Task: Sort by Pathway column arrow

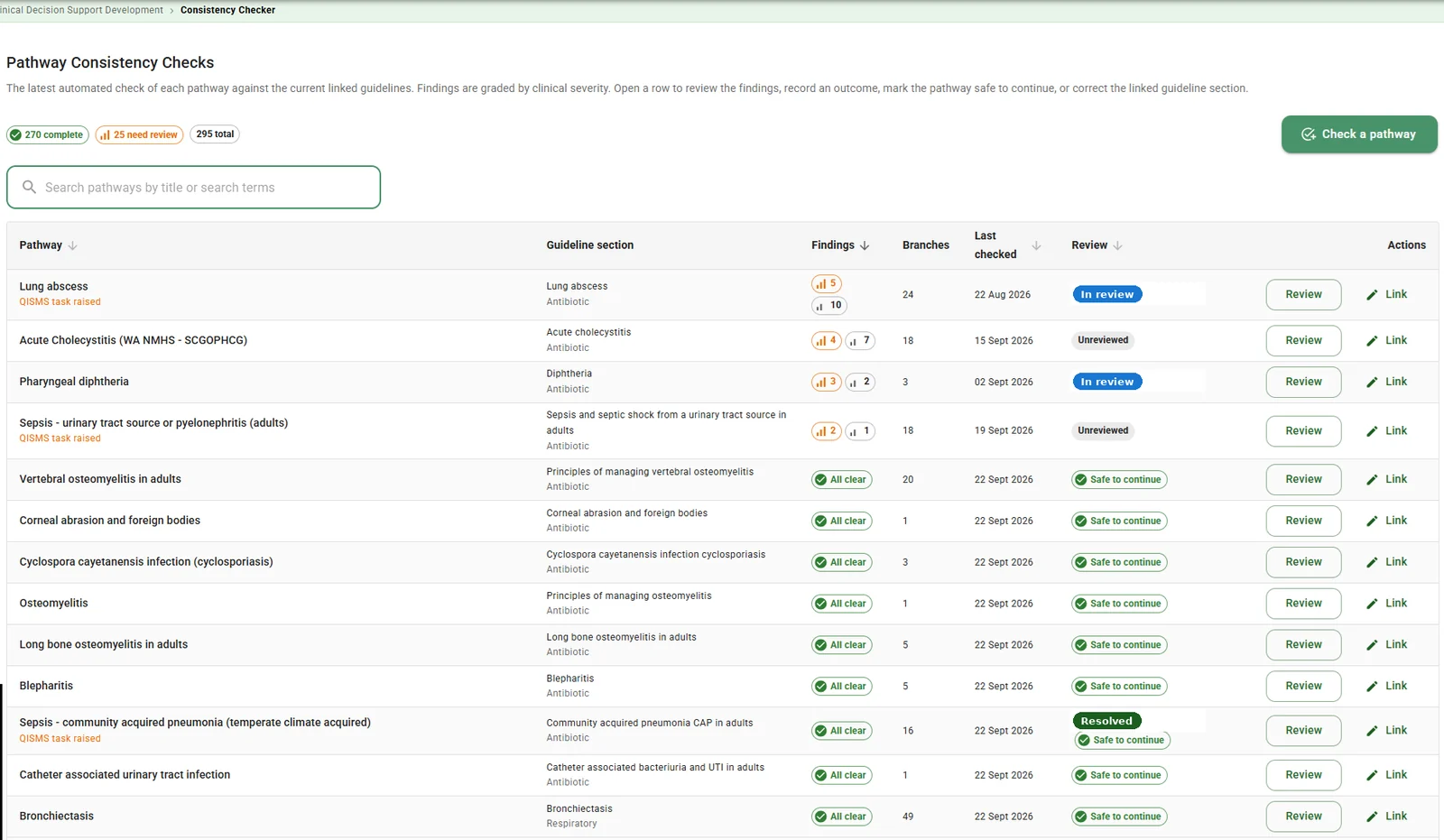Action: [x=73, y=245]
